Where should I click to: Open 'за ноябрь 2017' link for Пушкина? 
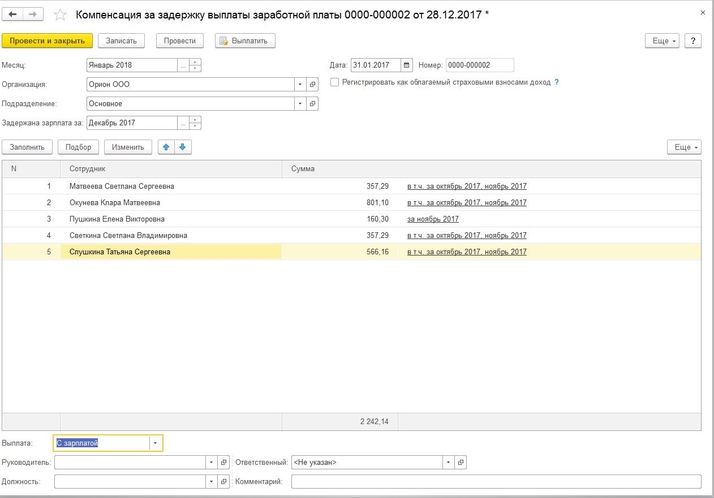433,219
